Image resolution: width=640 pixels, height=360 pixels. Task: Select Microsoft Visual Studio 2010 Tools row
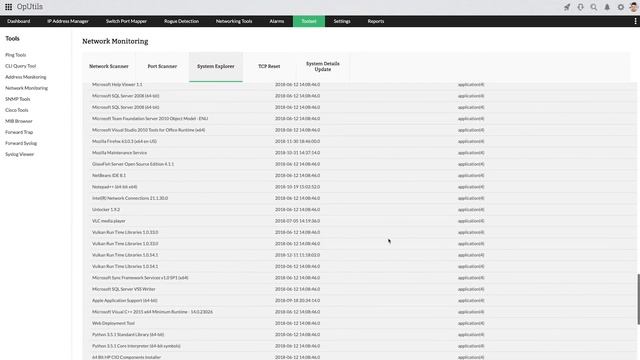click(360, 130)
